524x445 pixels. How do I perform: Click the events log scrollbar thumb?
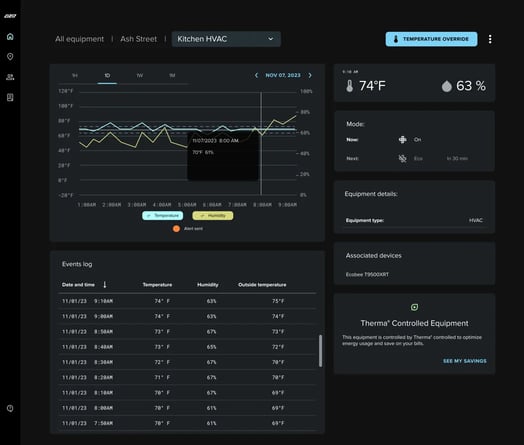pos(320,351)
